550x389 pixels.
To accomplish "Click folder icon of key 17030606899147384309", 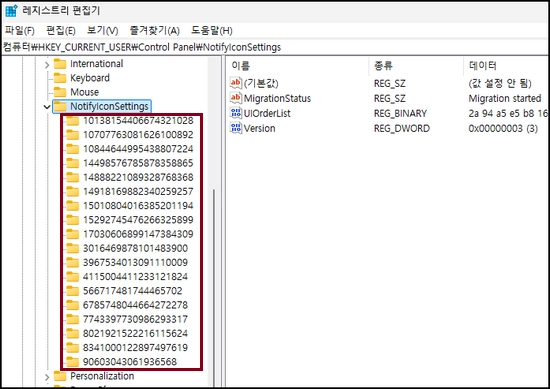I will tap(73, 234).
